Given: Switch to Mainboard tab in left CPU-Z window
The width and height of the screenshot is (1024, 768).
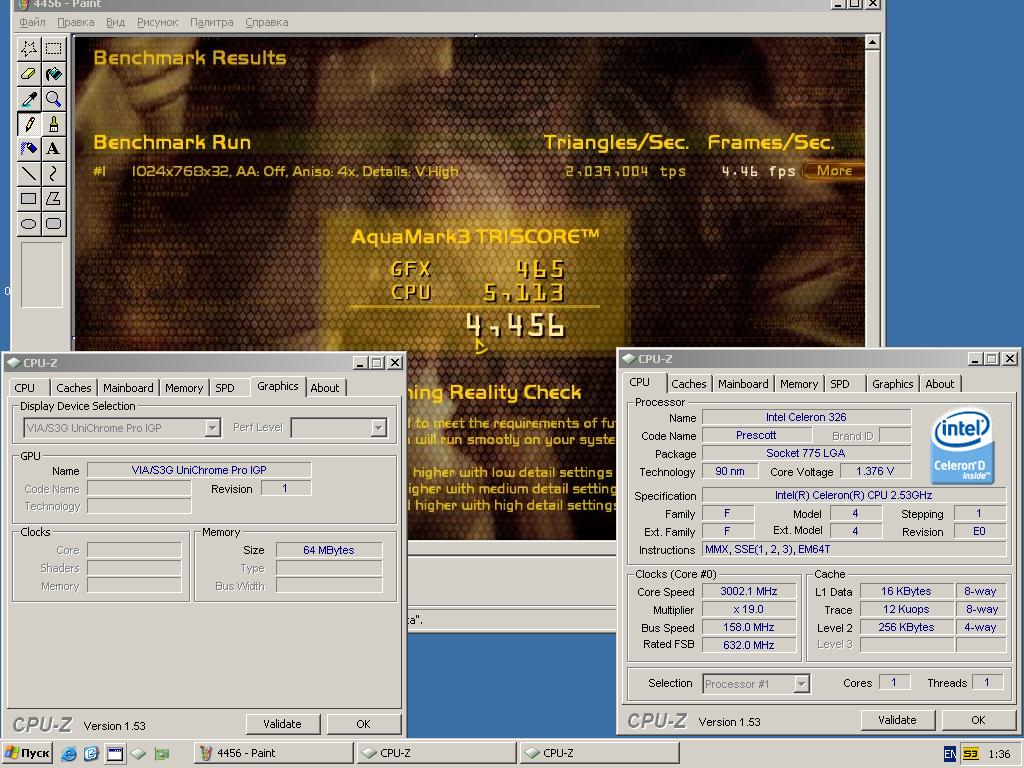Looking at the screenshot, I should point(128,388).
